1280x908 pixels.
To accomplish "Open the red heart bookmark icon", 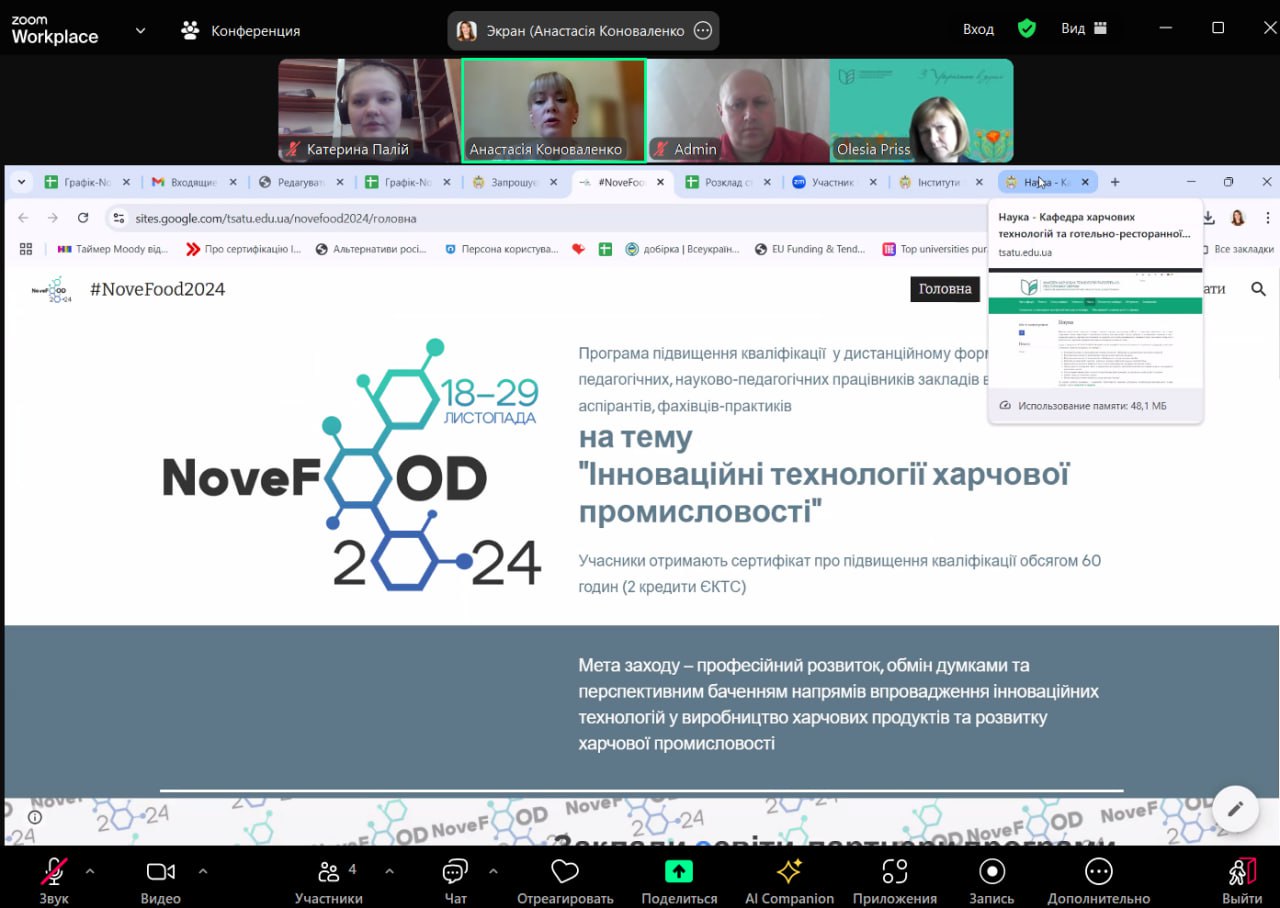I will click(x=578, y=249).
